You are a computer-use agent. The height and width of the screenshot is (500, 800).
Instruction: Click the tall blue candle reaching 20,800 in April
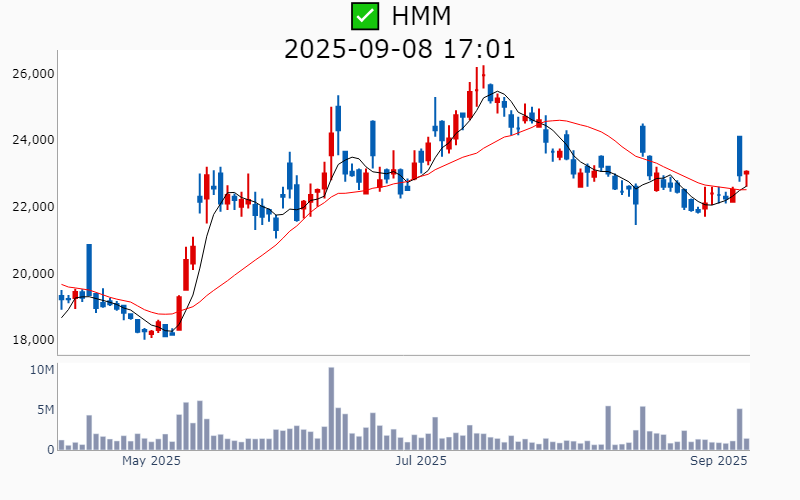(89, 270)
